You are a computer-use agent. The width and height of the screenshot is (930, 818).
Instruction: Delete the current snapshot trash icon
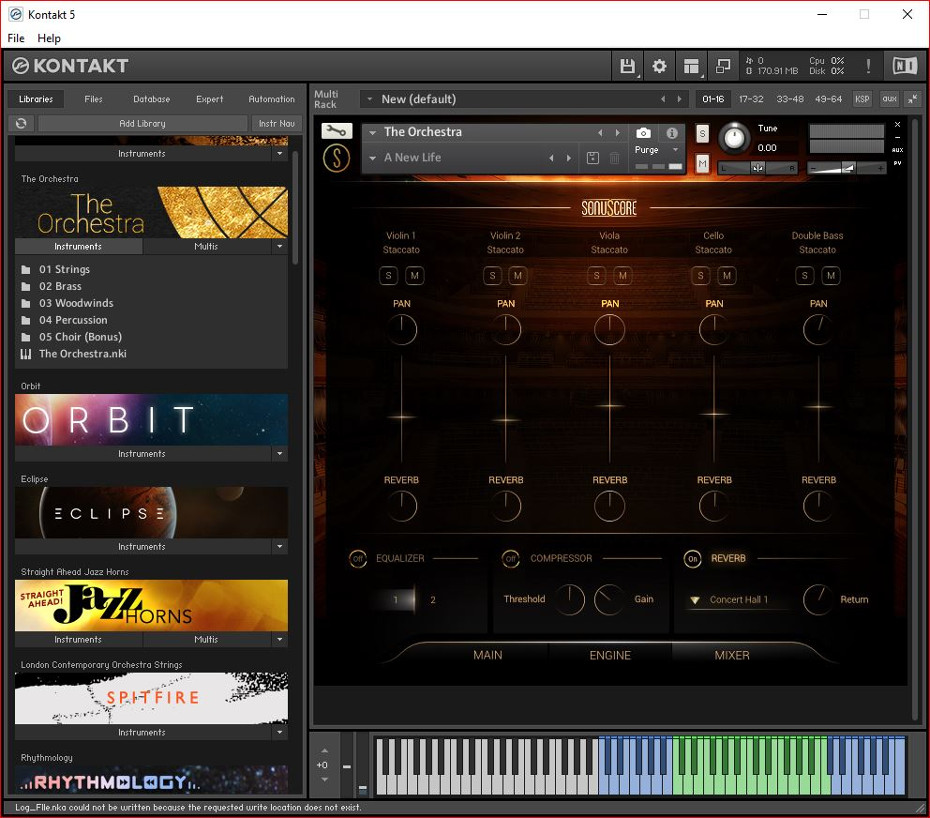[614, 158]
